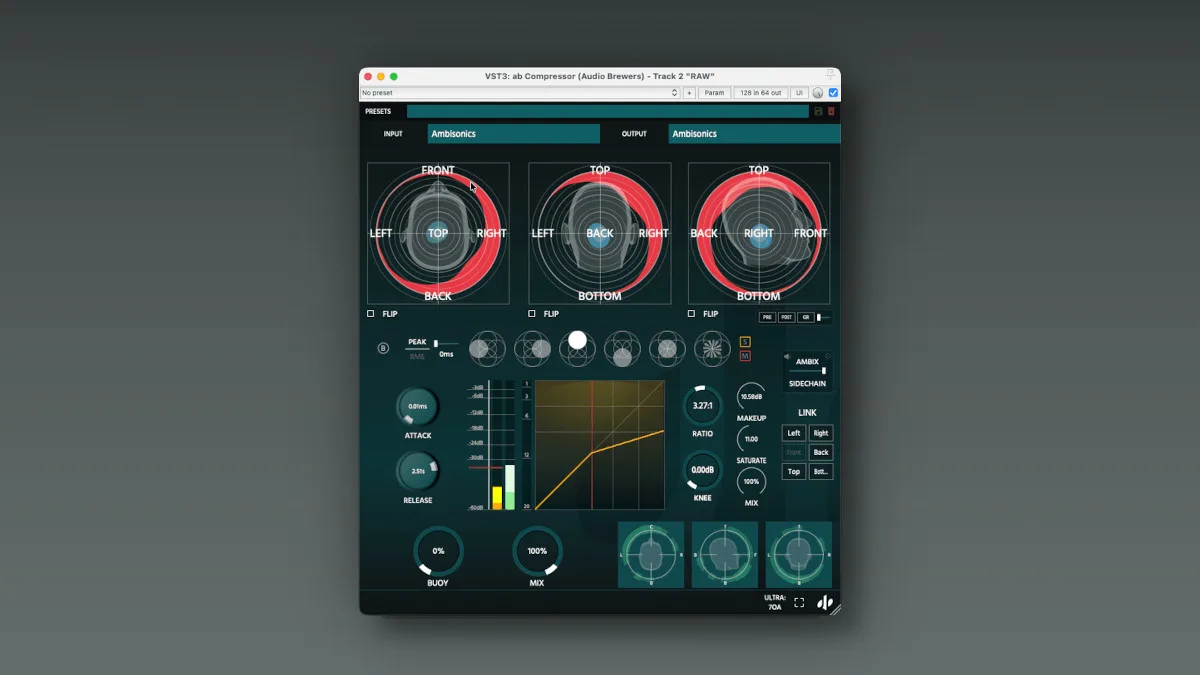Select the fourth bottom-lobe pattern icon
Image resolution: width=1200 pixels, height=675 pixels.
(622, 348)
